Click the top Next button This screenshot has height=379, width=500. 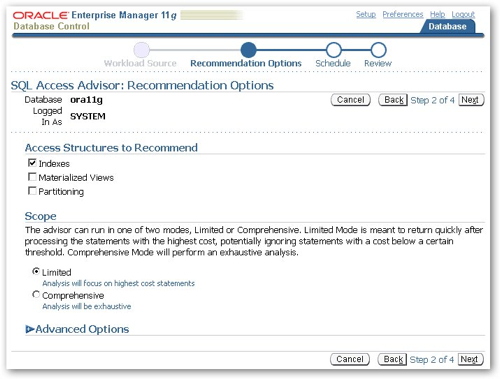pyautogui.click(x=471, y=100)
